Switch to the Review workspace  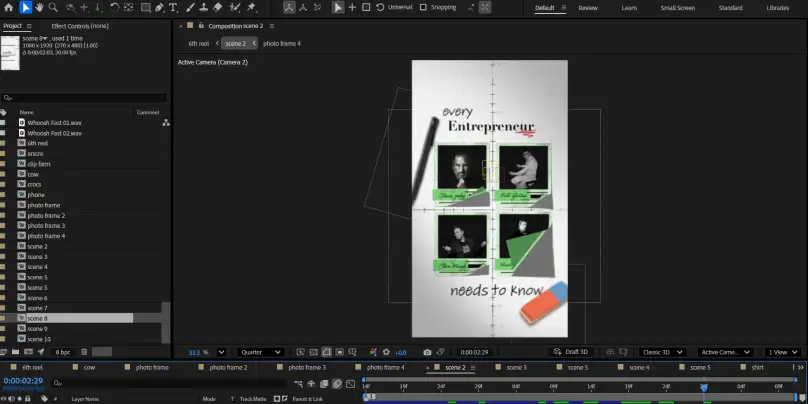(588, 8)
